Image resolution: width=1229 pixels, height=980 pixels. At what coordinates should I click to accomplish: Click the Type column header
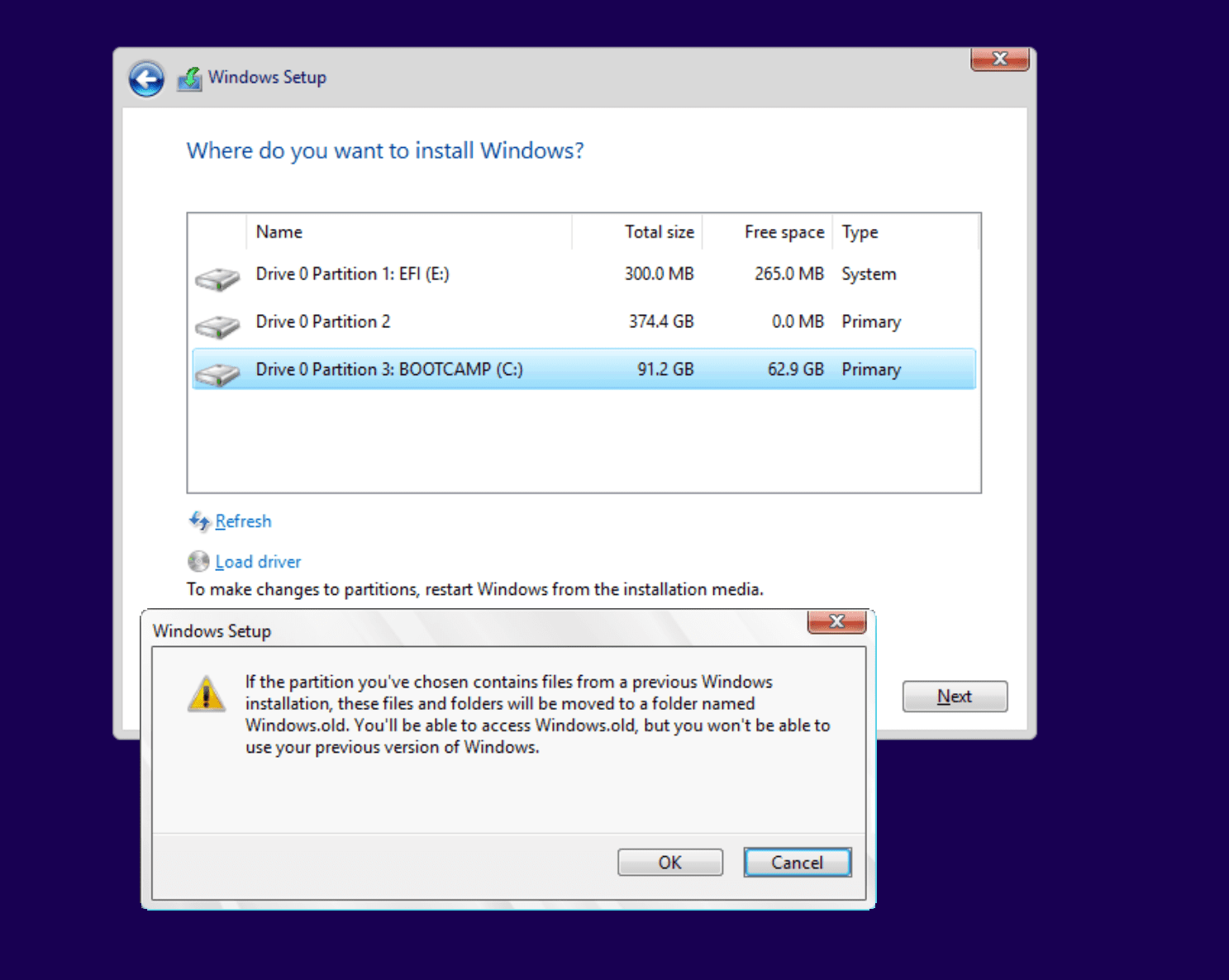tap(860, 232)
